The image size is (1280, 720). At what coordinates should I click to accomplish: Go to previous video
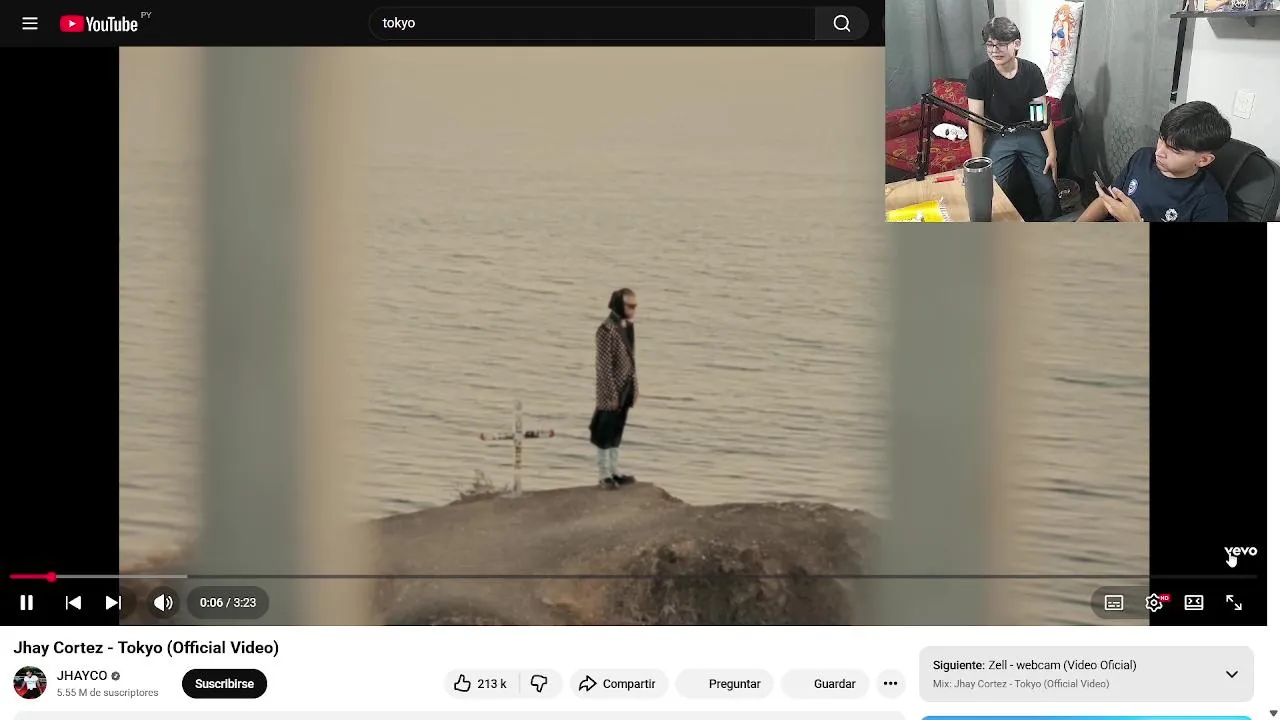tap(73, 602)
